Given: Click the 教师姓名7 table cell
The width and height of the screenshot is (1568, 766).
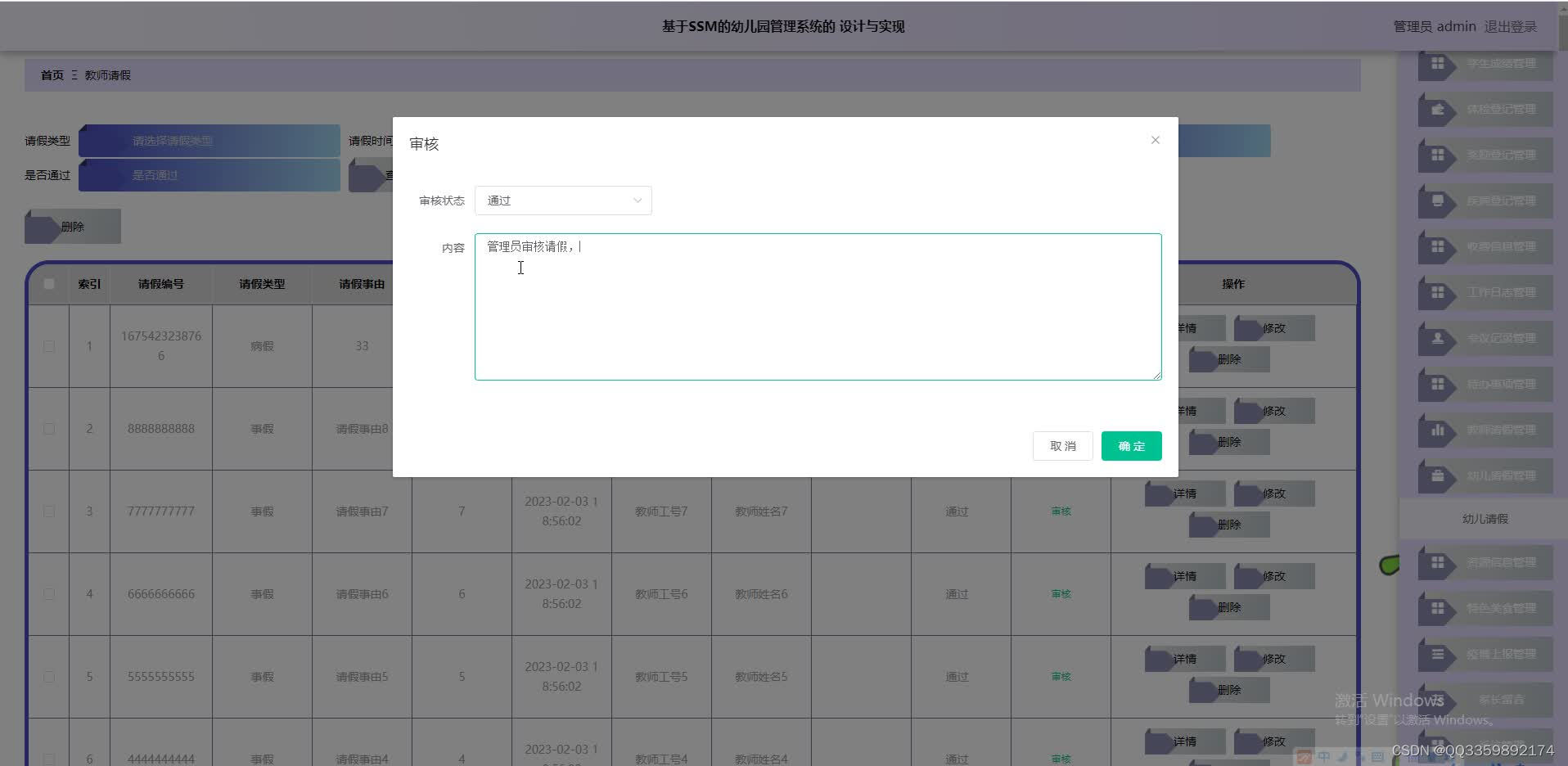Looking at the screenshot, I should point(761,511).
